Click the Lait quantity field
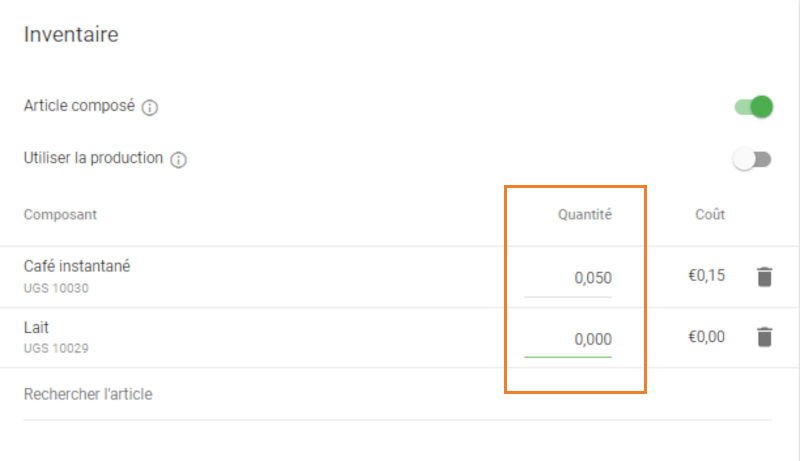 (568, 339)
